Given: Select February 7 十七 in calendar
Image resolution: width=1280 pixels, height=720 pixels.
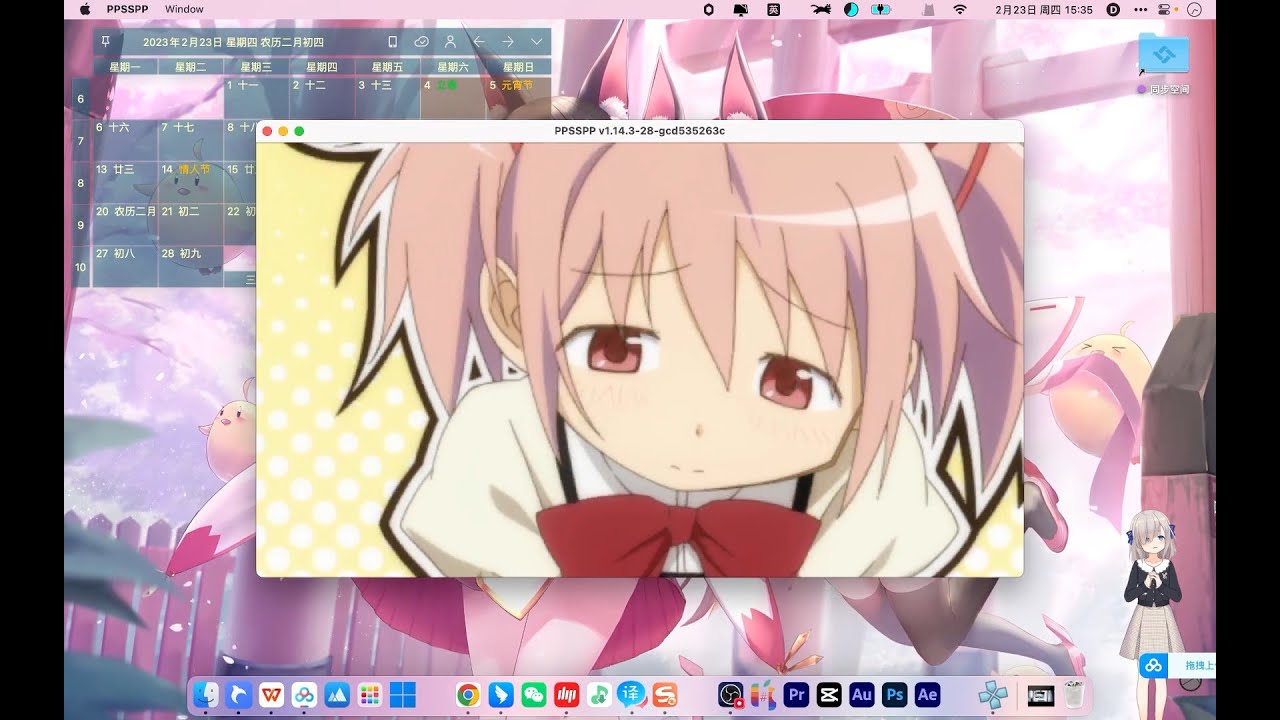Looking at the screenshot, I should click(x=191, y=140).
